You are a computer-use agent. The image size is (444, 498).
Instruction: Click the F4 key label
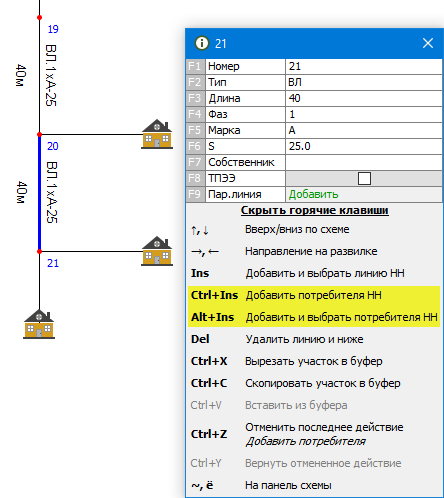(x=195, y=114)
